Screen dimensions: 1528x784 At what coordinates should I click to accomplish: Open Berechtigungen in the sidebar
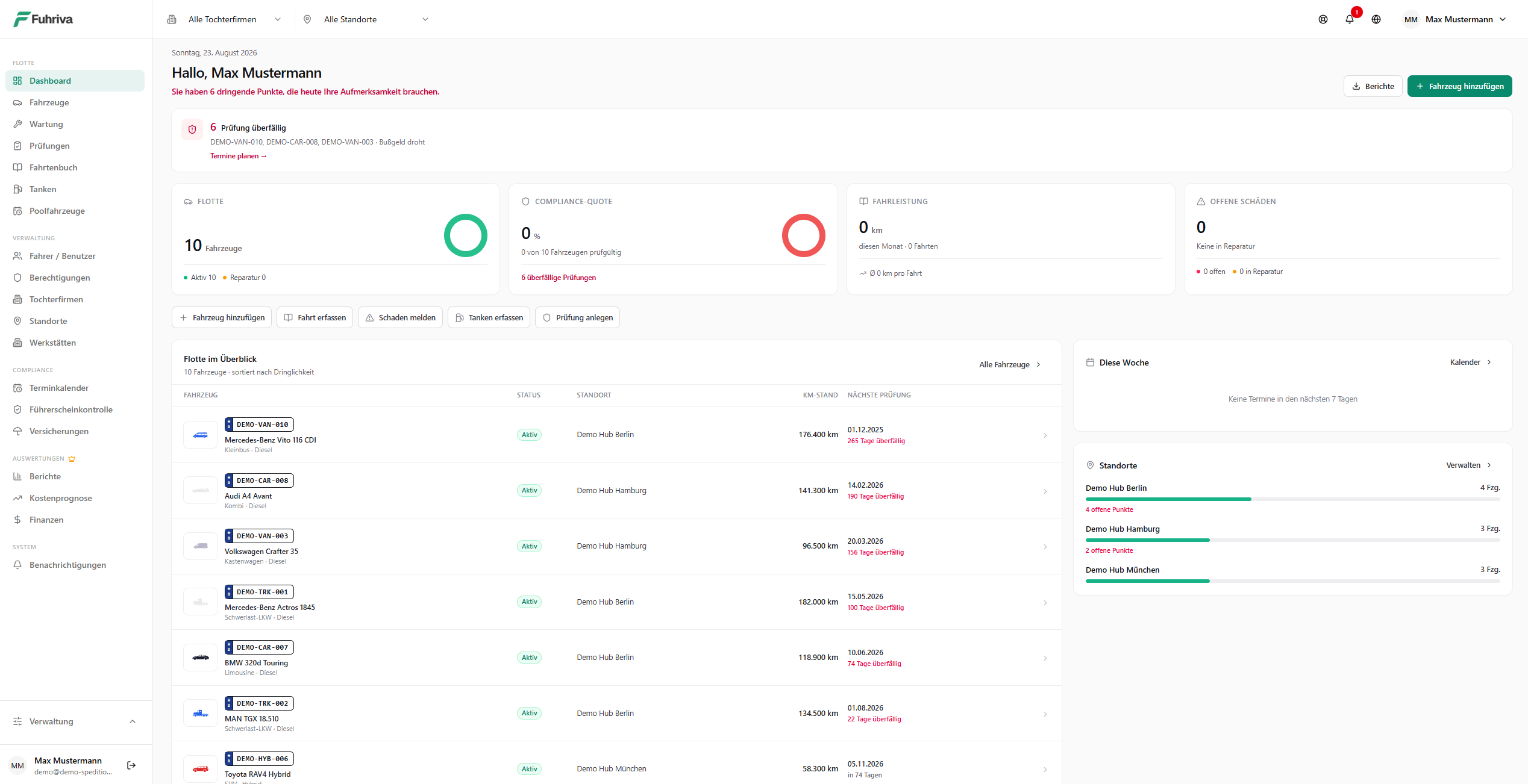click(75, 278)
